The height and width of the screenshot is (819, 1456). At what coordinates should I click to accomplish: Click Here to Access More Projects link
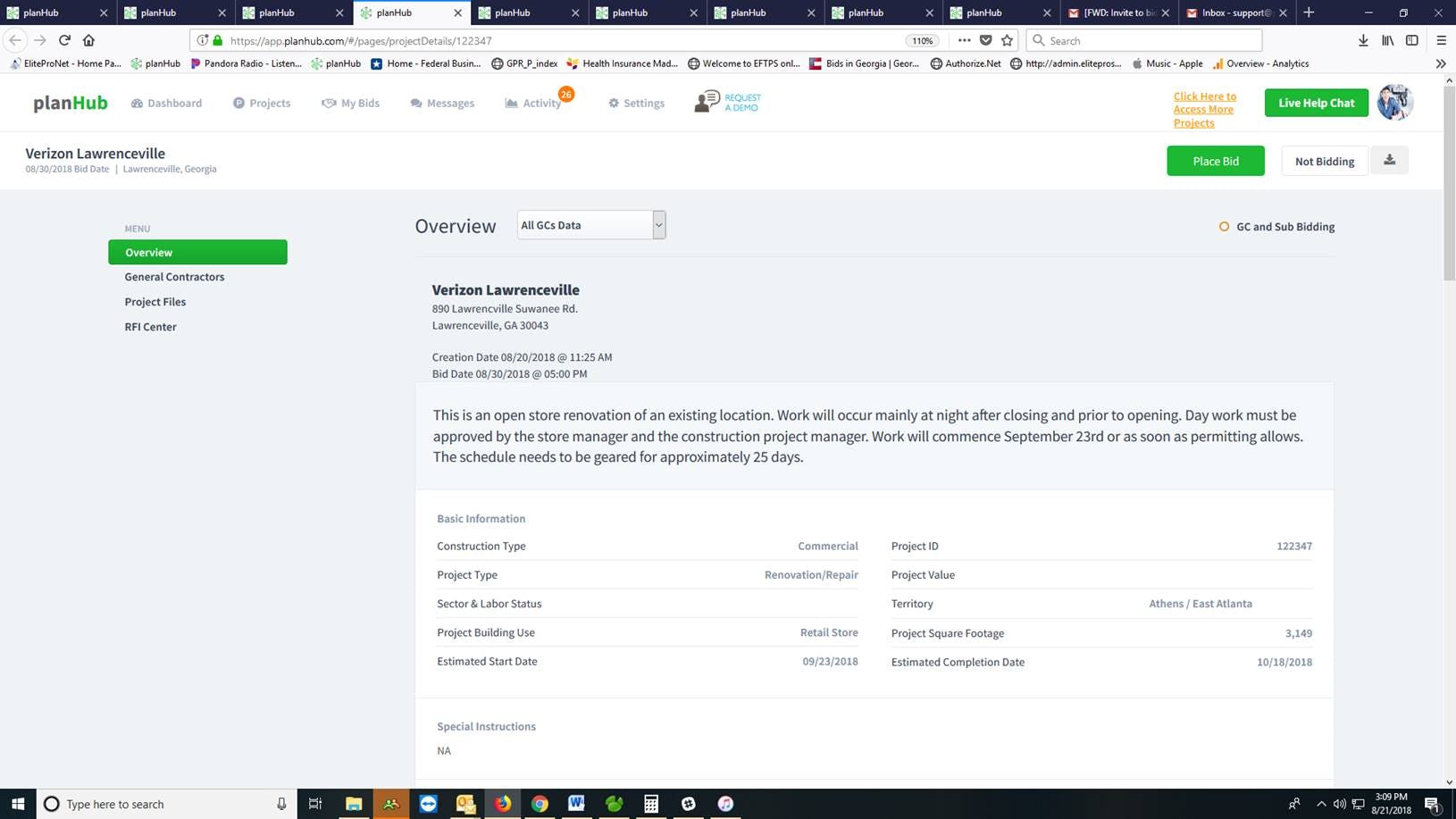[x=1205, y=109]
